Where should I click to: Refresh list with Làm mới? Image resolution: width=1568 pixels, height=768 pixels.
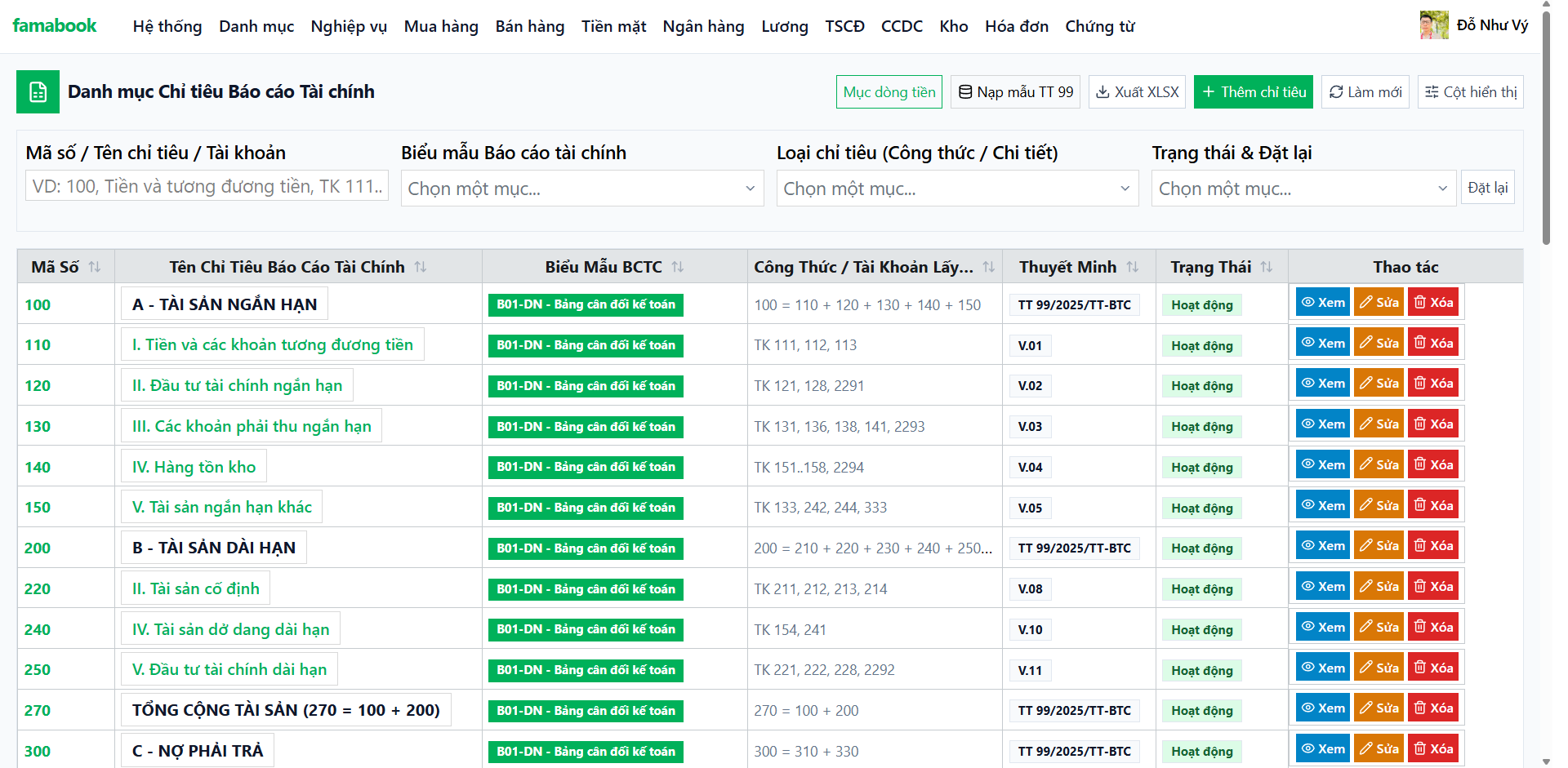(x=1365, y=92)
